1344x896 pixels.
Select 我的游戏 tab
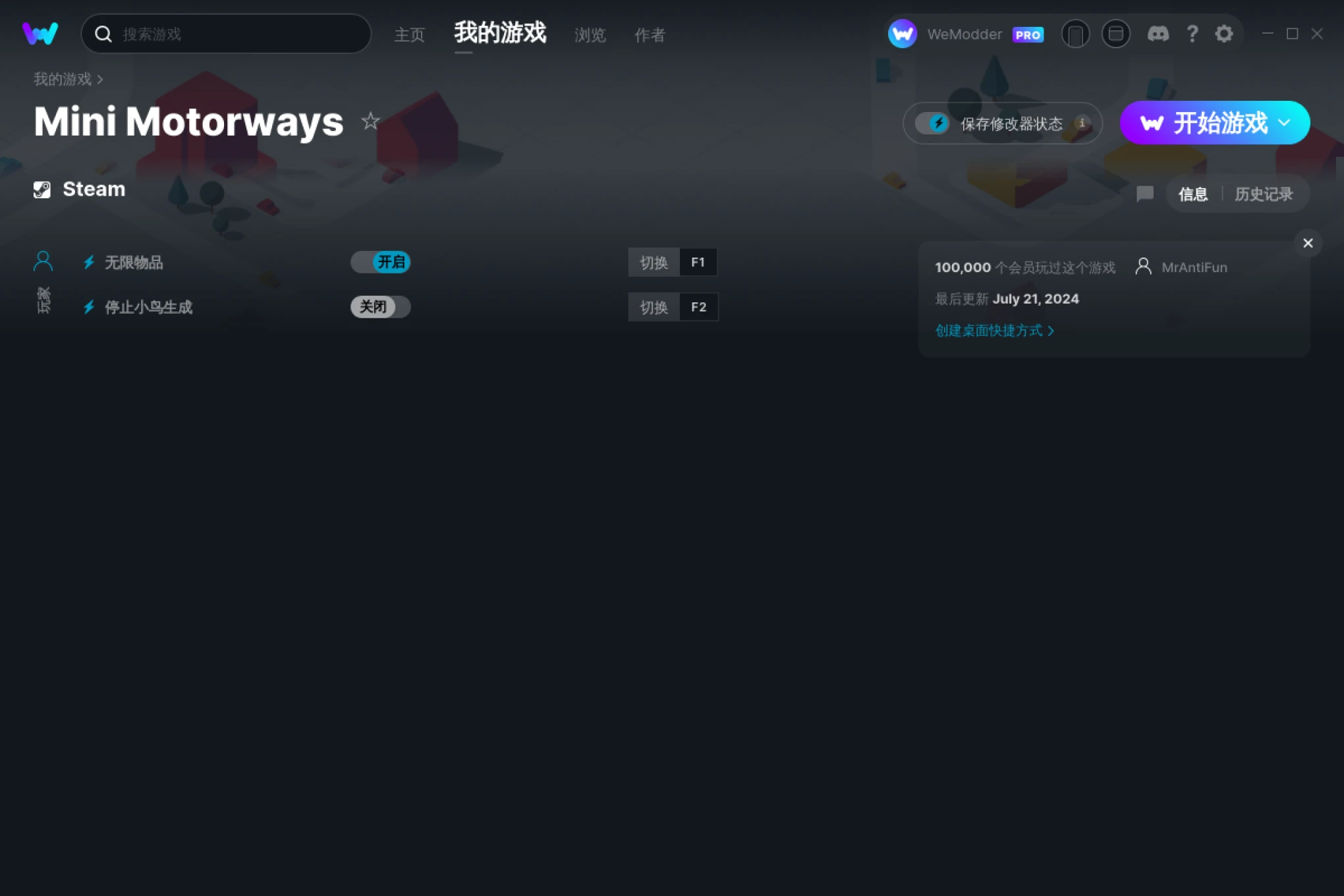tap(500, 34)
